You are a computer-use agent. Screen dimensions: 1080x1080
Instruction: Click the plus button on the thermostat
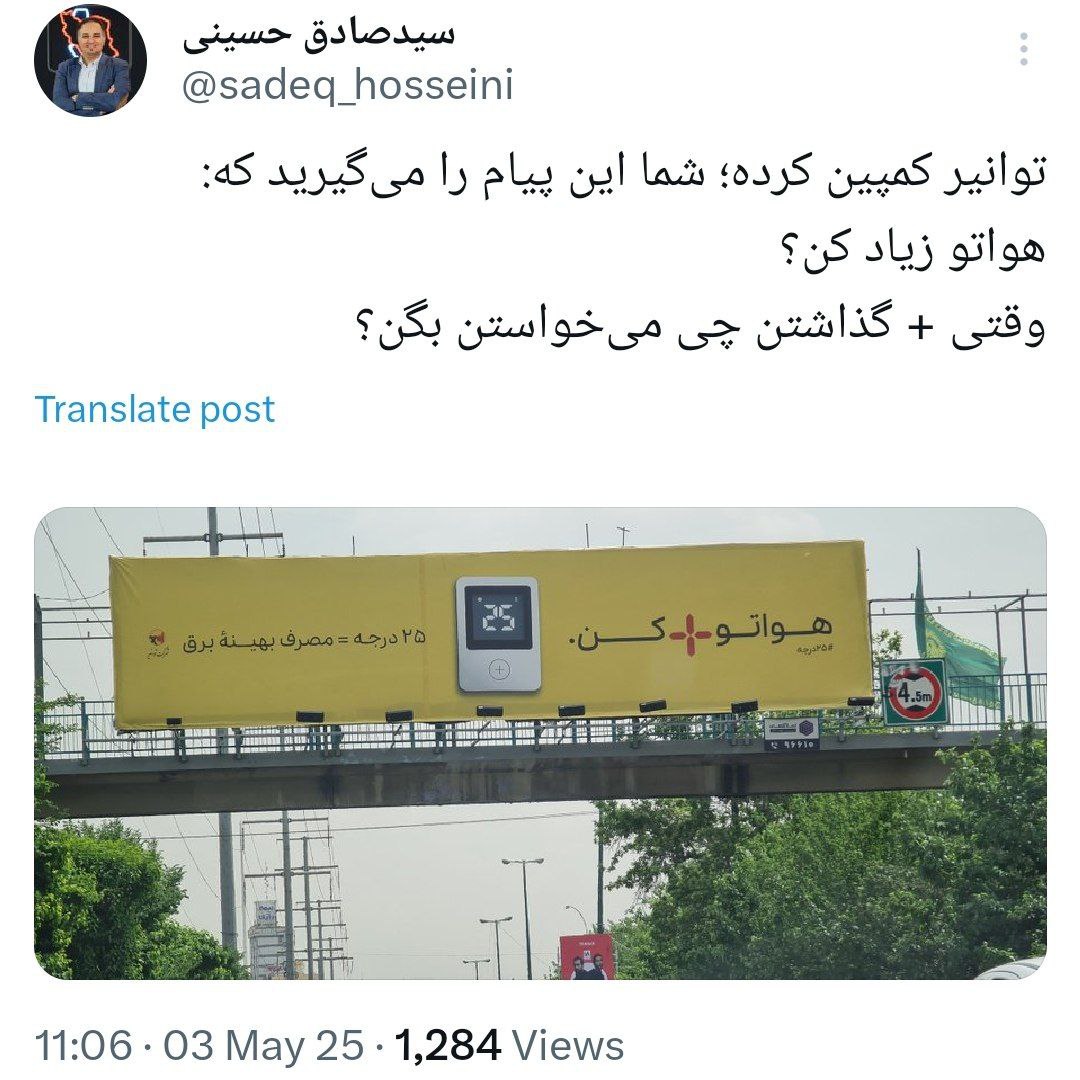(499, 669)
